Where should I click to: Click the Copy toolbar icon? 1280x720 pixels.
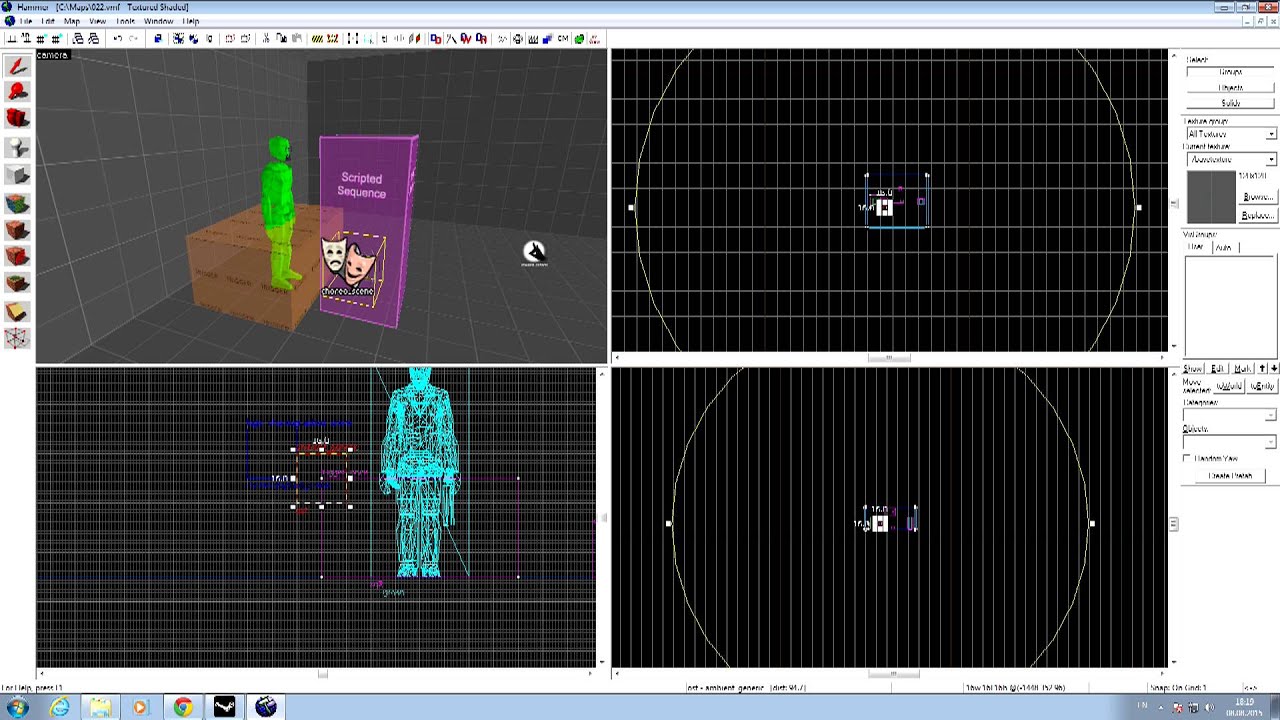(282, 39)
